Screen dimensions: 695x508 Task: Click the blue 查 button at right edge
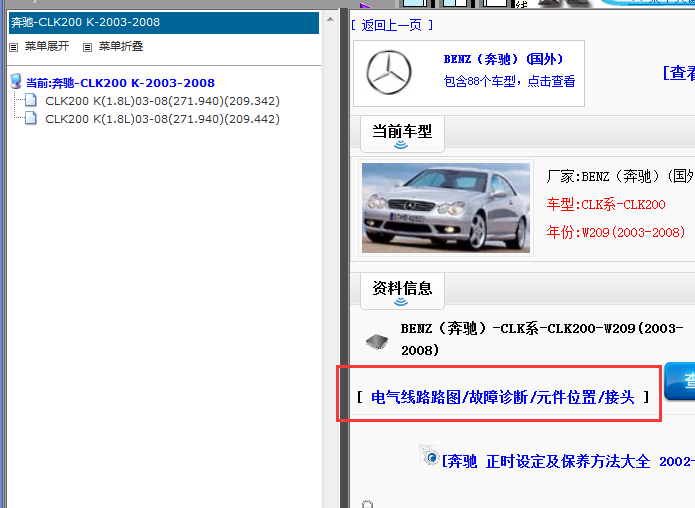[679, 381]
